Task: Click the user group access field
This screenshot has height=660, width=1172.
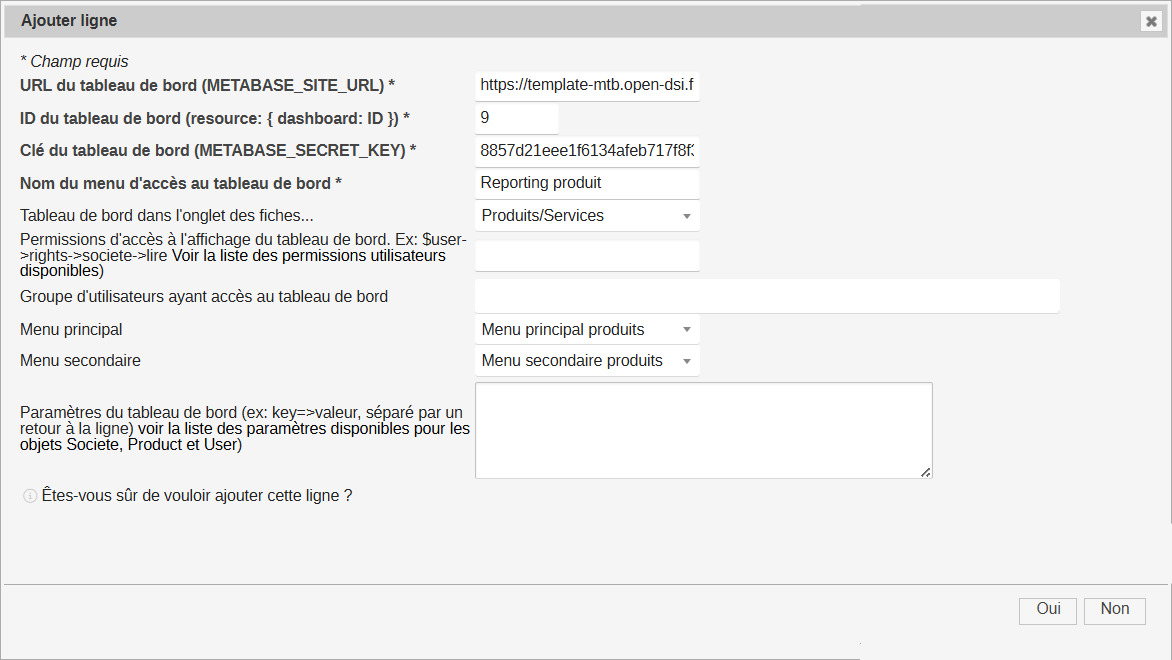Action: click(766, 296)
